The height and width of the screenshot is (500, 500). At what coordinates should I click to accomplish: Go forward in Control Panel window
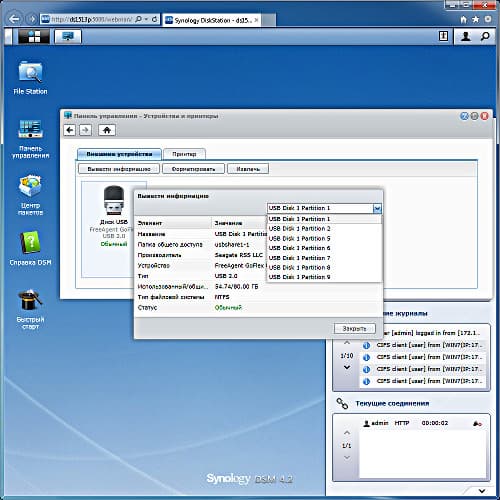coord(85,130)
